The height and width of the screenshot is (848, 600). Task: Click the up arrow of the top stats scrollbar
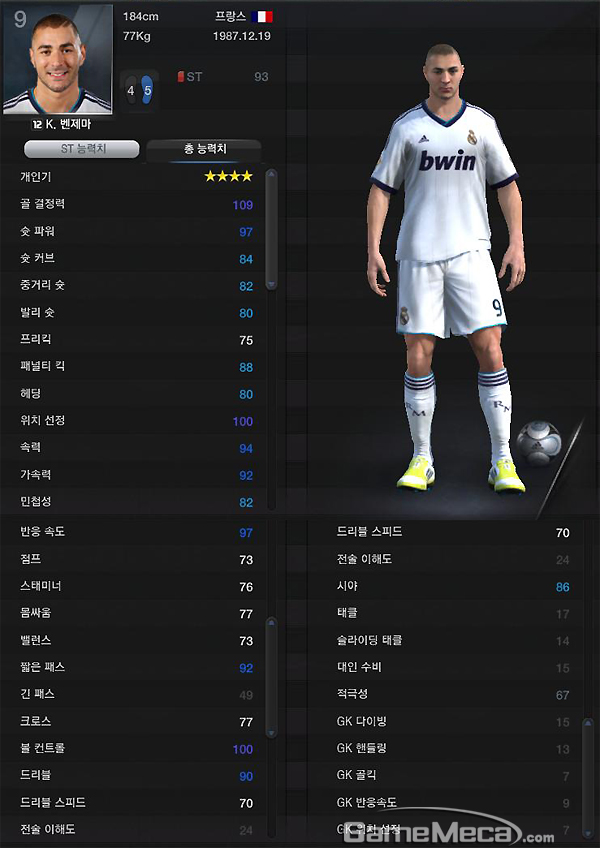click(272, 174)
